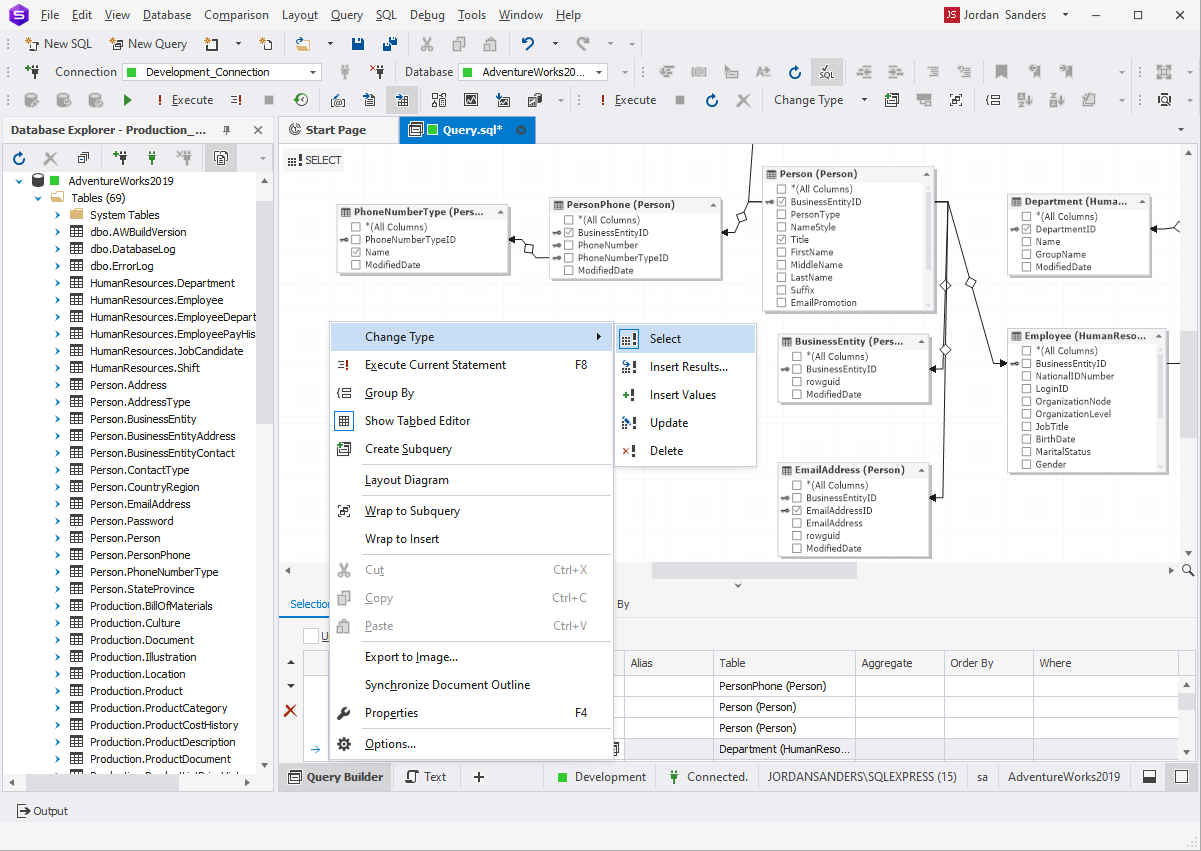Toggle the SQL syntax check icon
The height and width of the screenshot is (851, 1201).
point(826,73)
